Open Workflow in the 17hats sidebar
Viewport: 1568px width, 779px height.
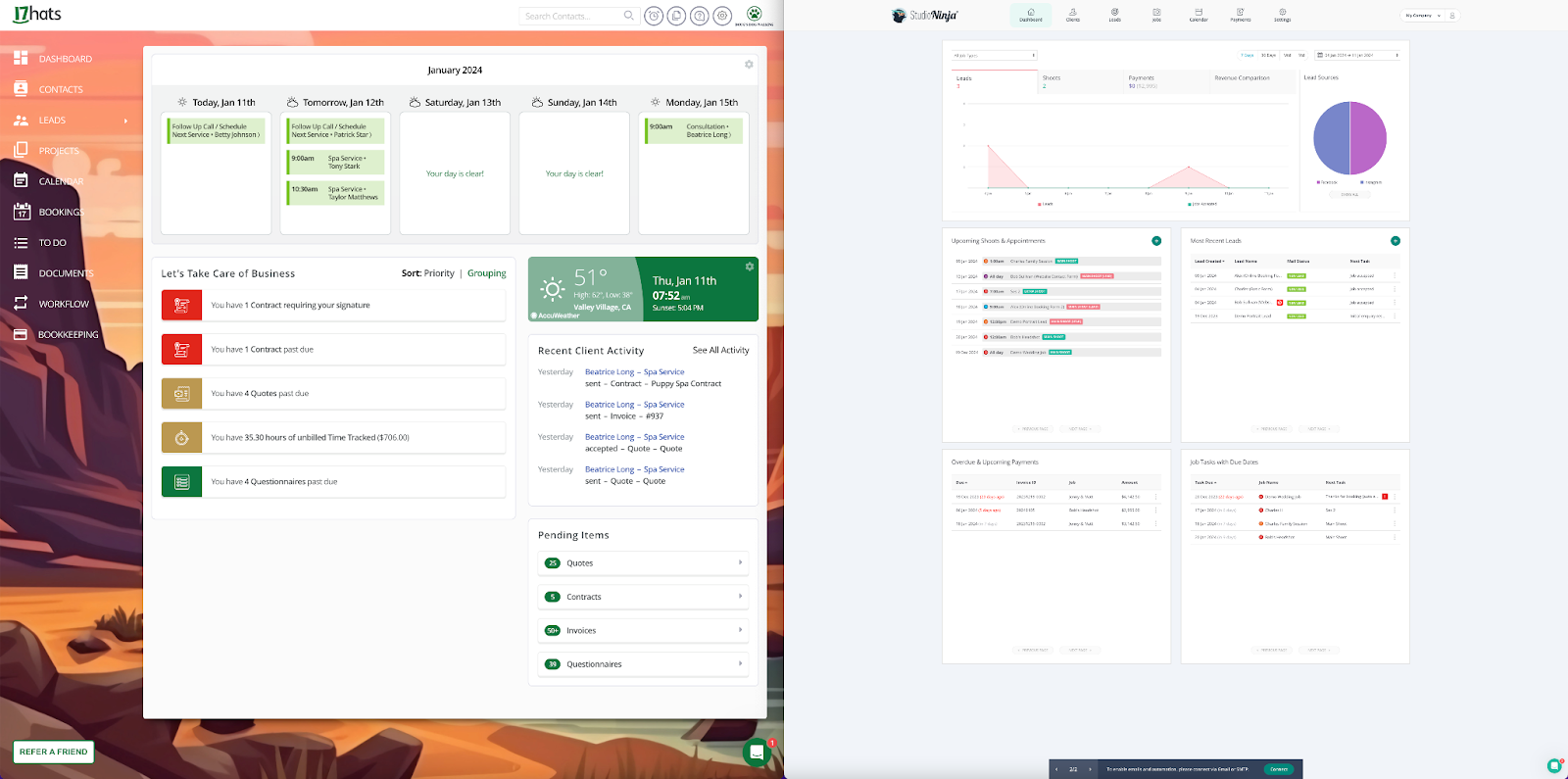tap(51, 304)
